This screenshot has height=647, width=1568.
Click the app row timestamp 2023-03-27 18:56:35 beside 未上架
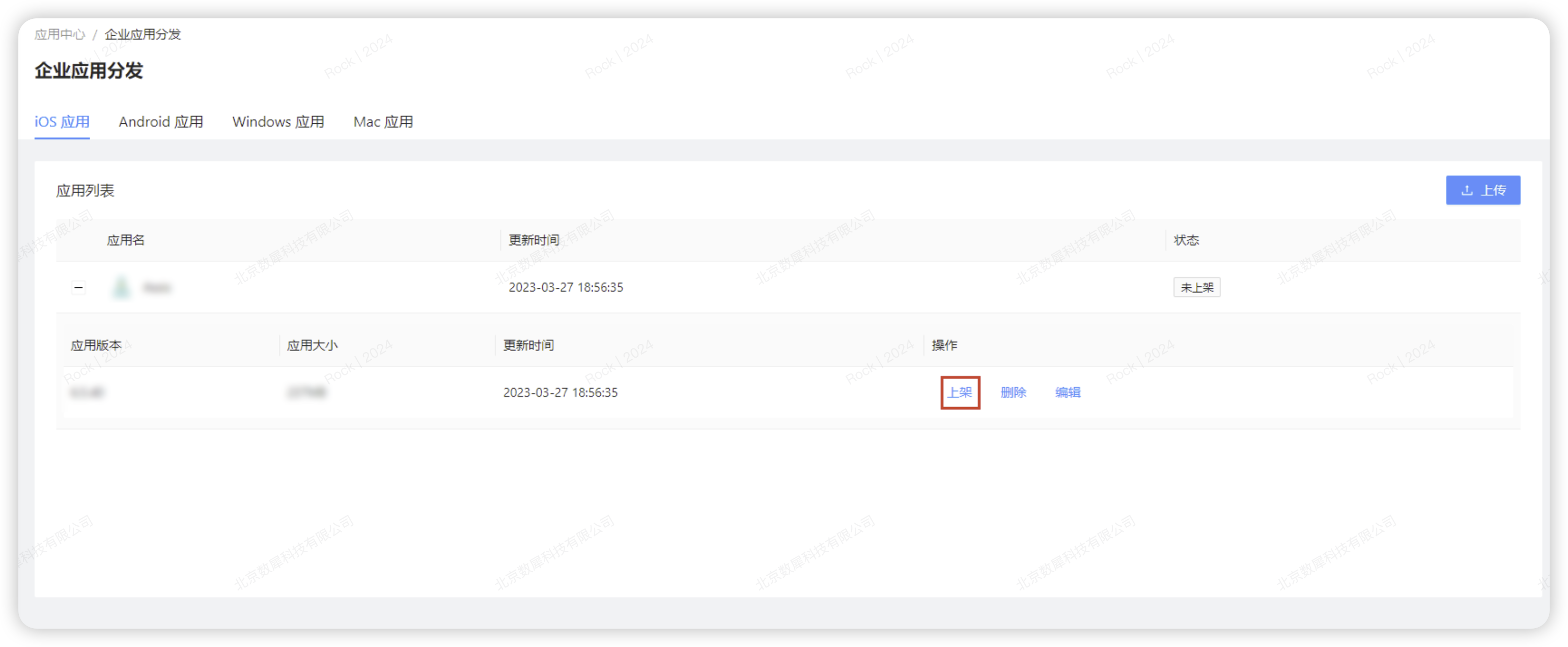(x=566, y=287)
